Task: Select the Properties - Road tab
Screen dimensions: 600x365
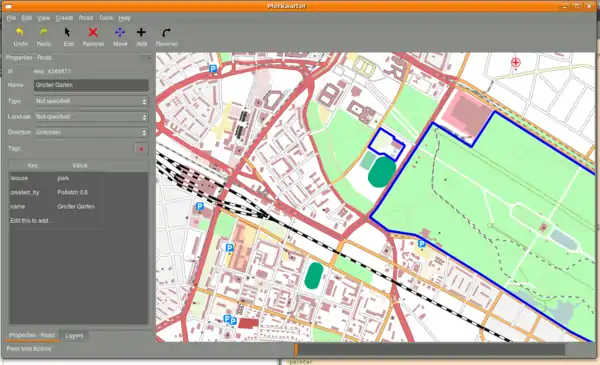Action: pos(32,335)
